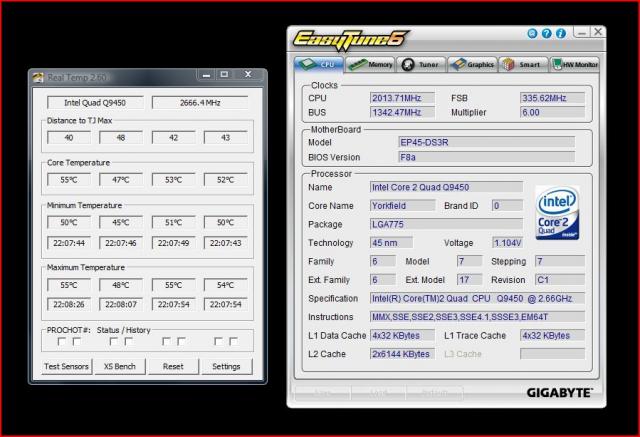
Task: Click the FSB value 335.62MHz
Action: [x=552, y=98]
